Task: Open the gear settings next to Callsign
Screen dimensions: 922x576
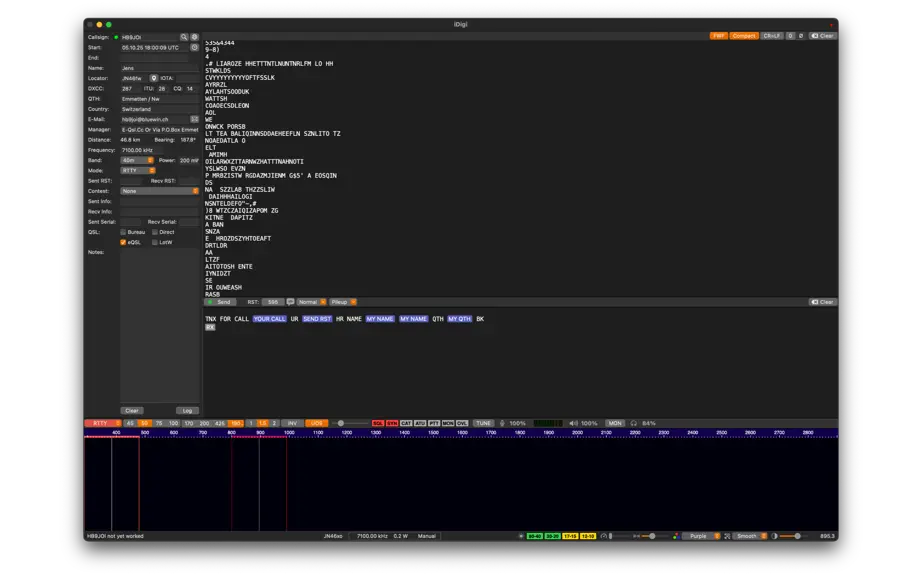Action: pos(195,37)
